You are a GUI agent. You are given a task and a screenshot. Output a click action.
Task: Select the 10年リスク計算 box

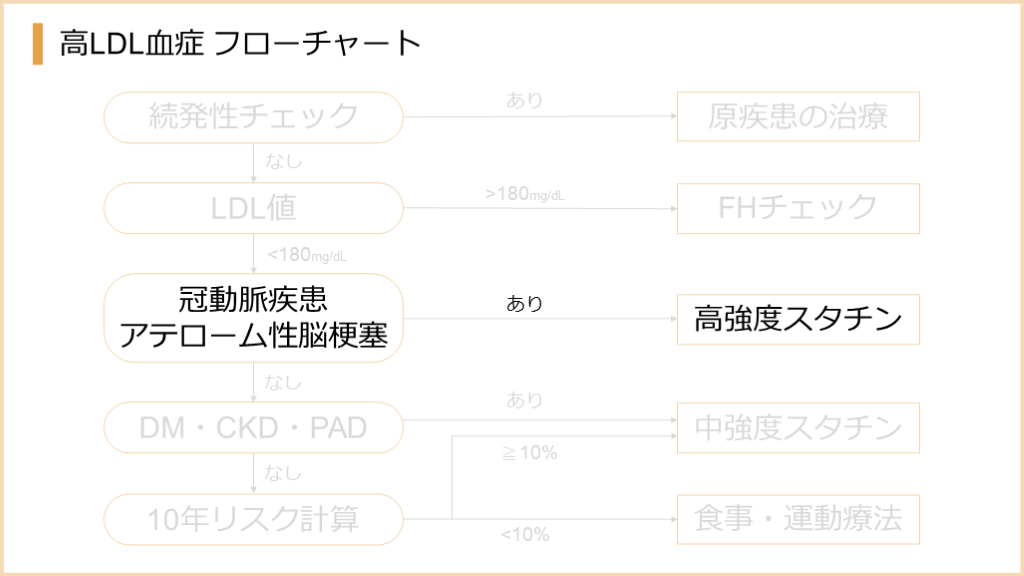coord(253,519)
